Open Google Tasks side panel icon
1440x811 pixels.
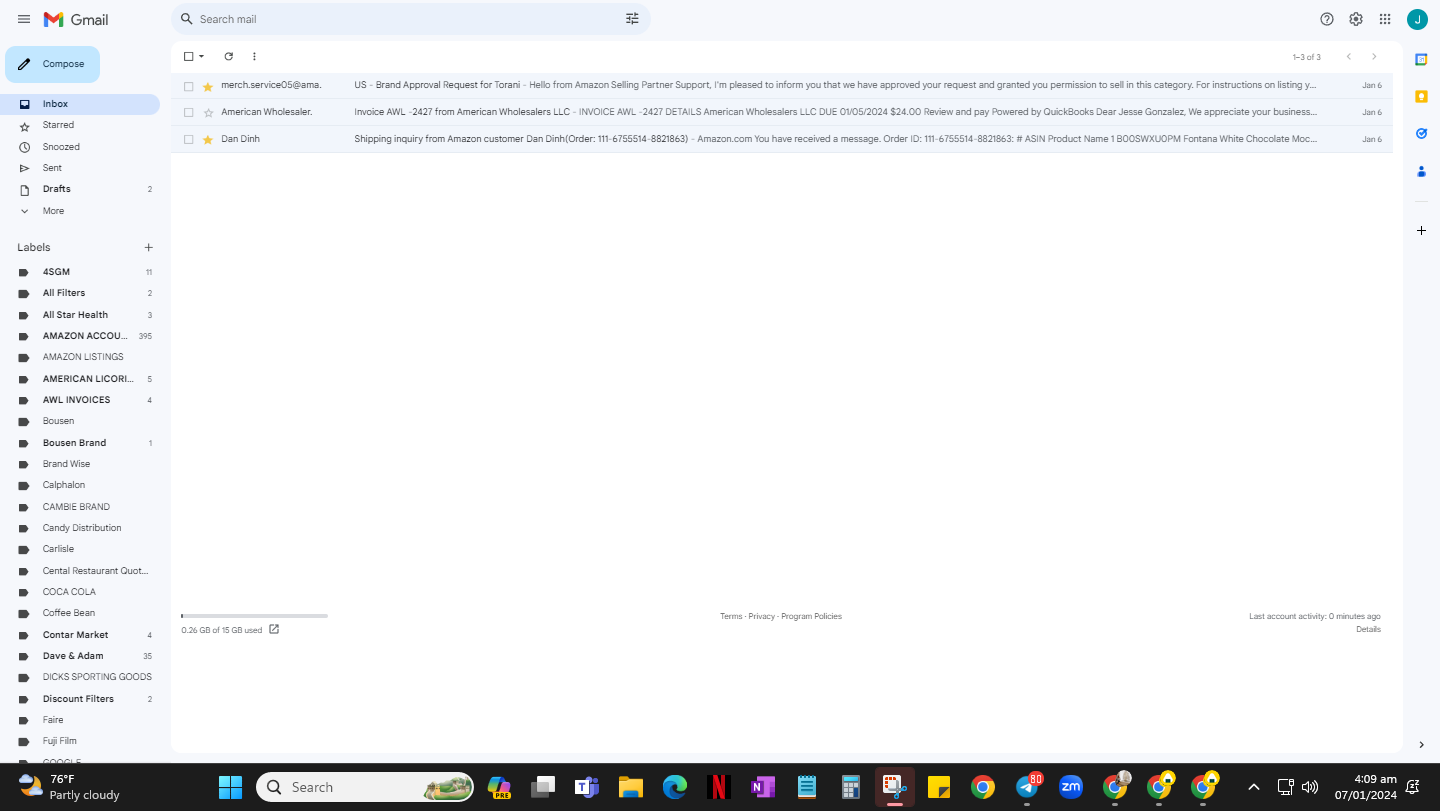point(1421,133)
